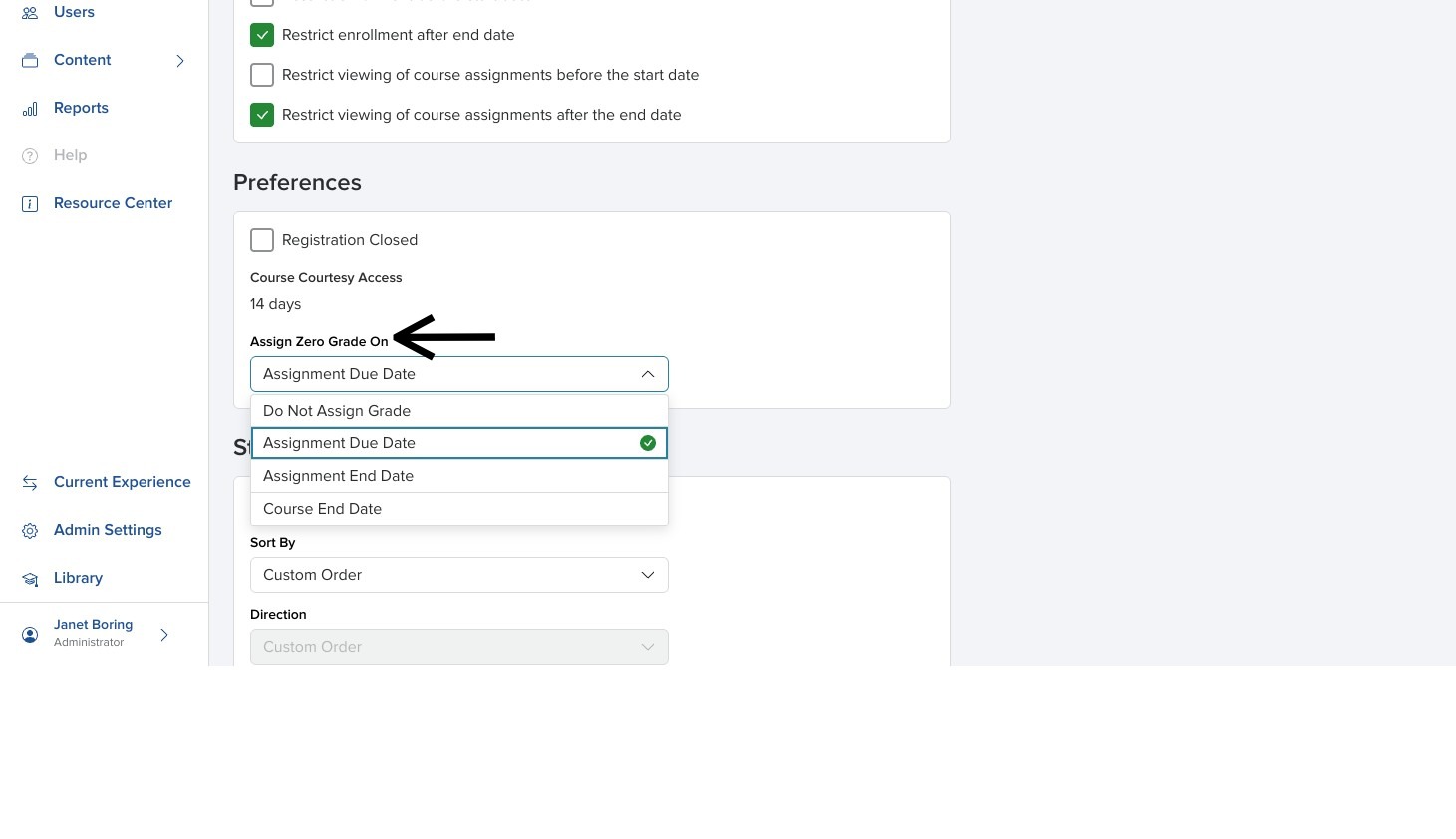Click the Course Courtesy Access label
This screenshot has width=1456, height=839.
326,278
